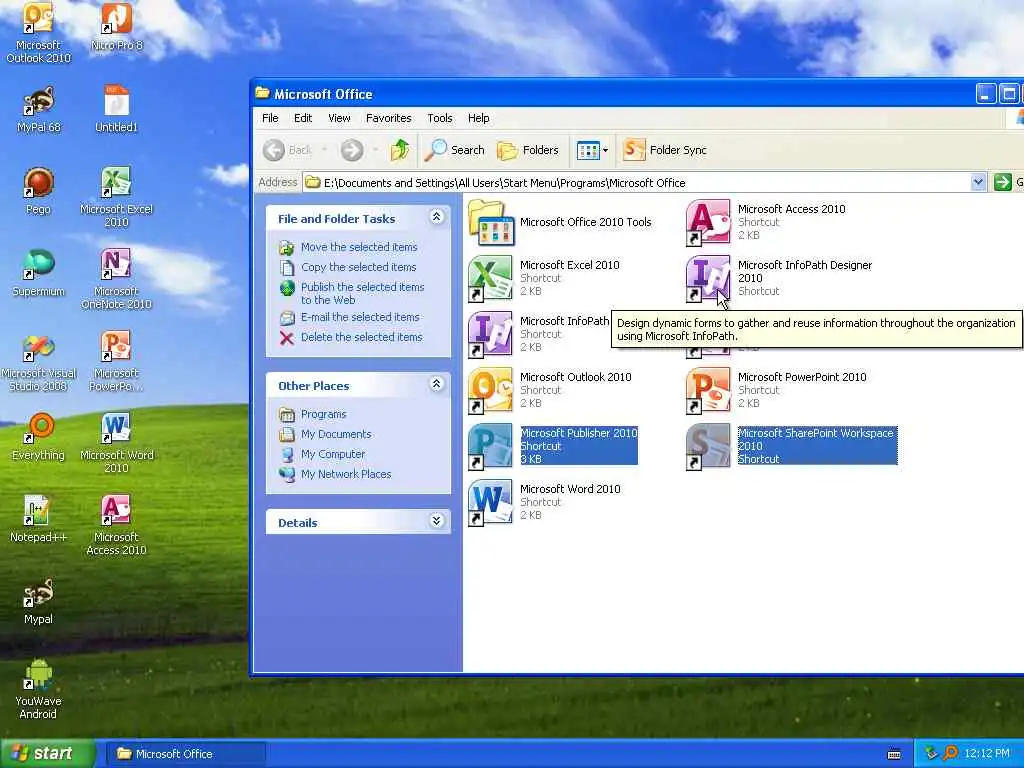Image resolution: width=1024 pixels, height=768 pixels.
Task: Click the Search toolbar button
Action: tap(455, 150)
